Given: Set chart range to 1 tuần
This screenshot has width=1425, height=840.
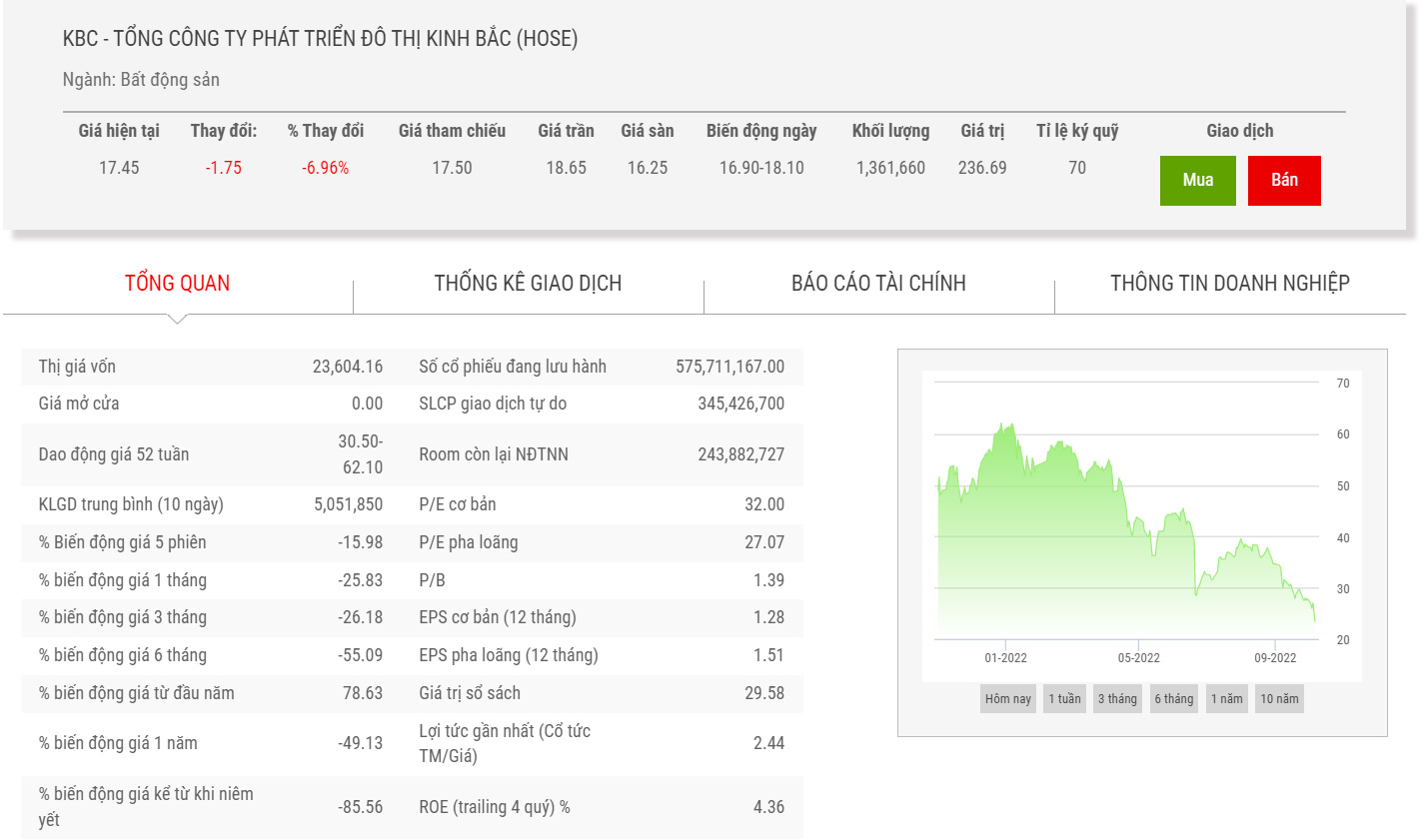Looking at the screenshot, I should [1064, 699].
